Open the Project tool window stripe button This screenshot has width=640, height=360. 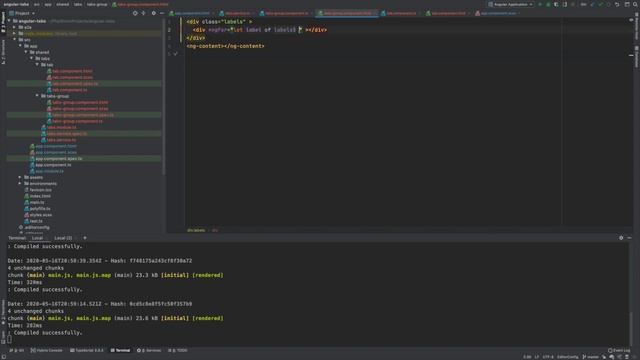coord(3,22)
